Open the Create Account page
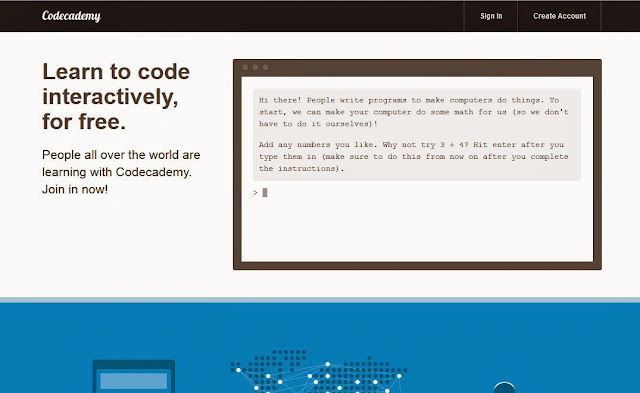This screenshot has width=640, height=393. (559, 16)
